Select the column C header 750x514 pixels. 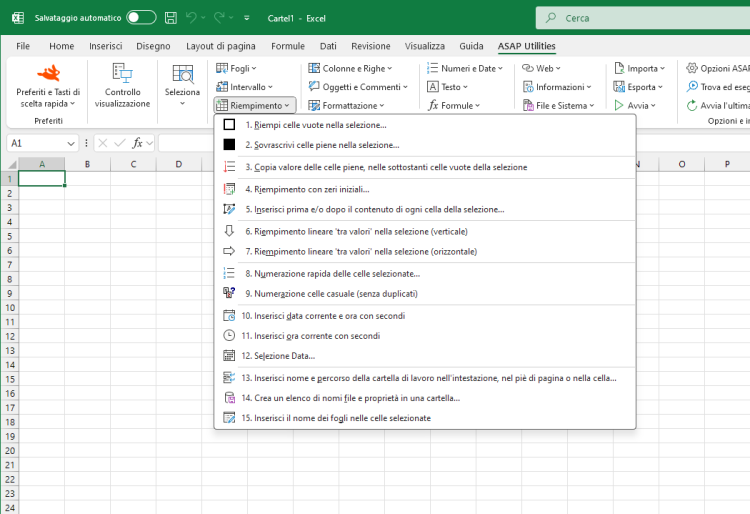coord(133,164)
